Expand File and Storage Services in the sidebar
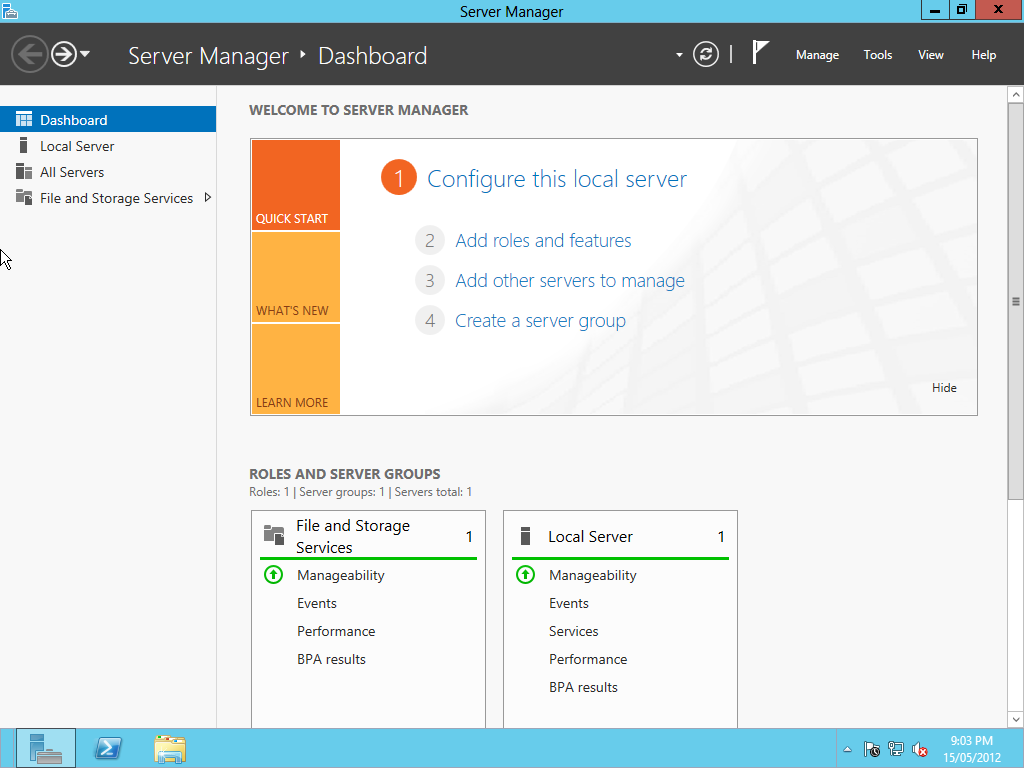 [208, 198]
